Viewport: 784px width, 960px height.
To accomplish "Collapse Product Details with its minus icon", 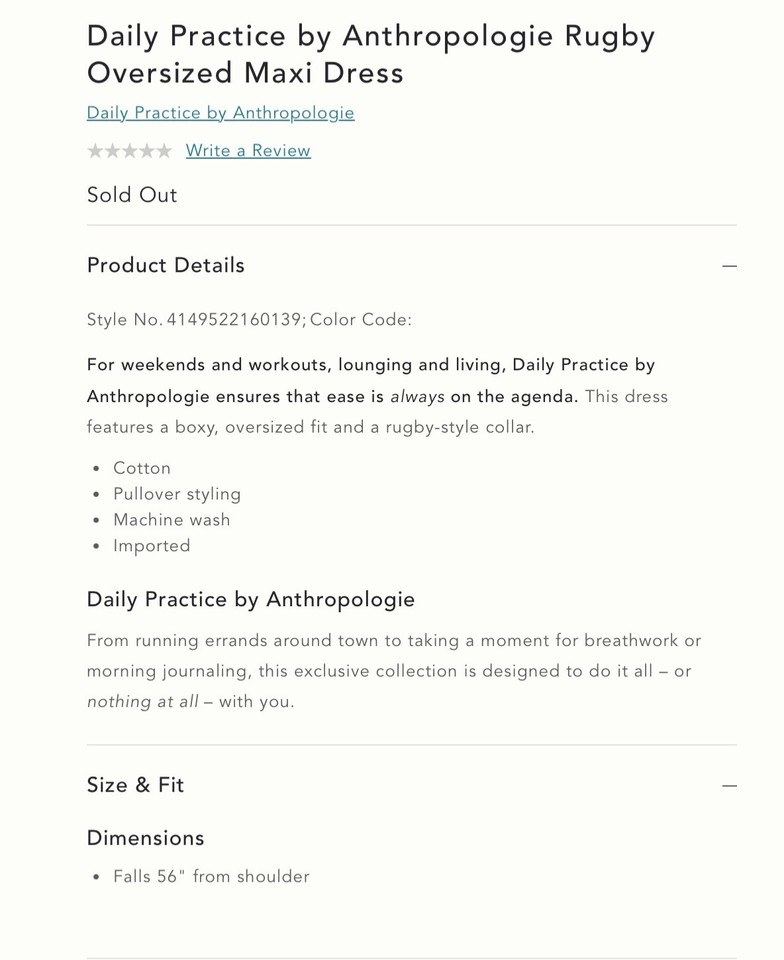I will [729, 266].
